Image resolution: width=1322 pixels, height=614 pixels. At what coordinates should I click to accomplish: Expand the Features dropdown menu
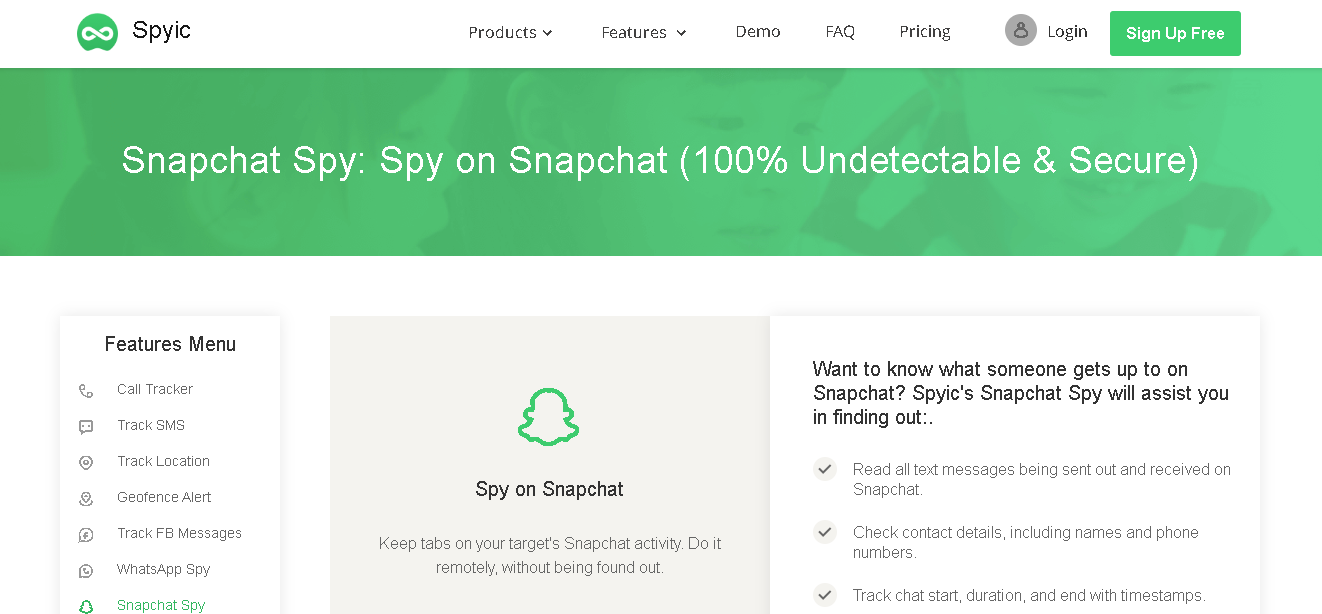pos(644,33)
